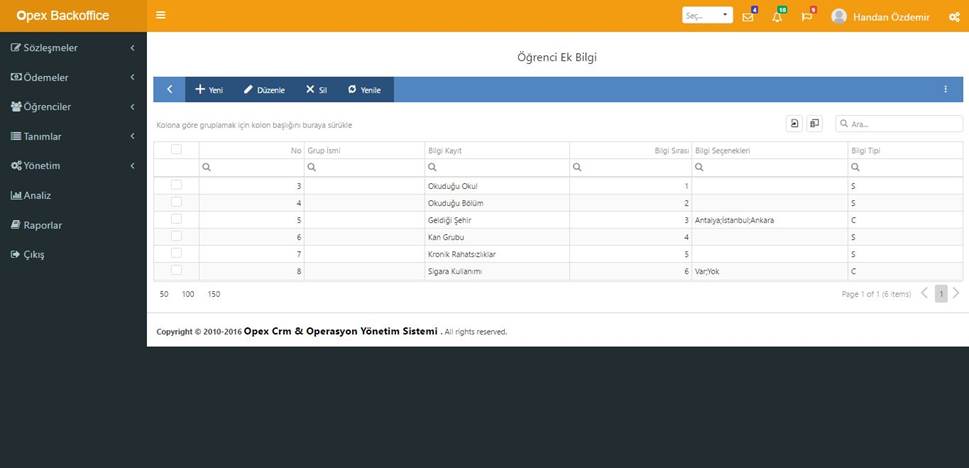Viewport: 969px width, 468px height.
Task: Open the flag tasks icon
Action: (x=806, y=17)
